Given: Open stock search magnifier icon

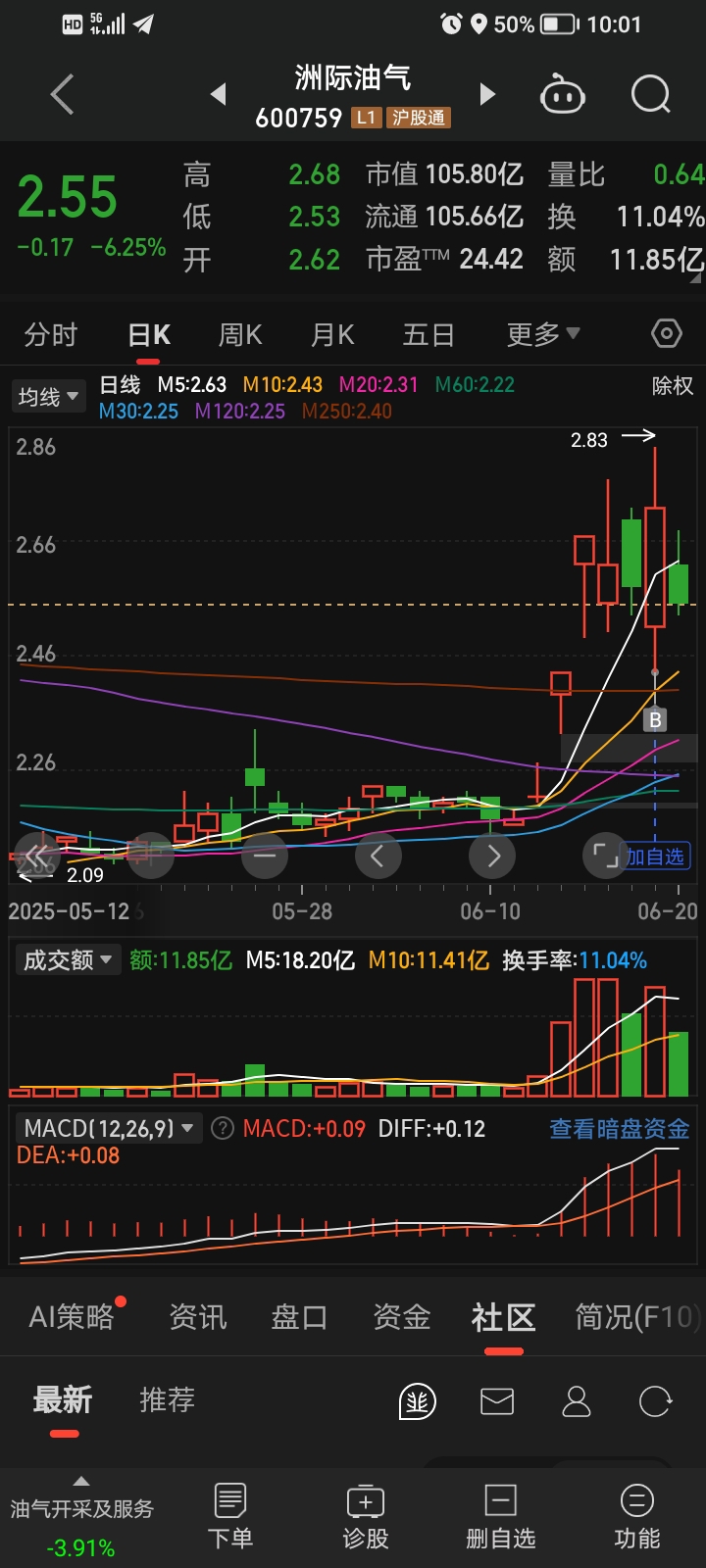Looking at the screenshot, I should point(651,95).
